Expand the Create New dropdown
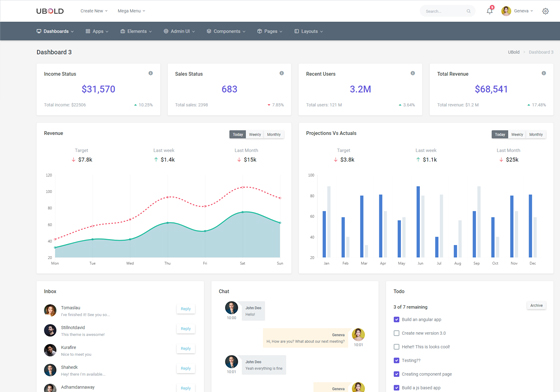The width and height of the screenshot is (560, 392). 94,11
